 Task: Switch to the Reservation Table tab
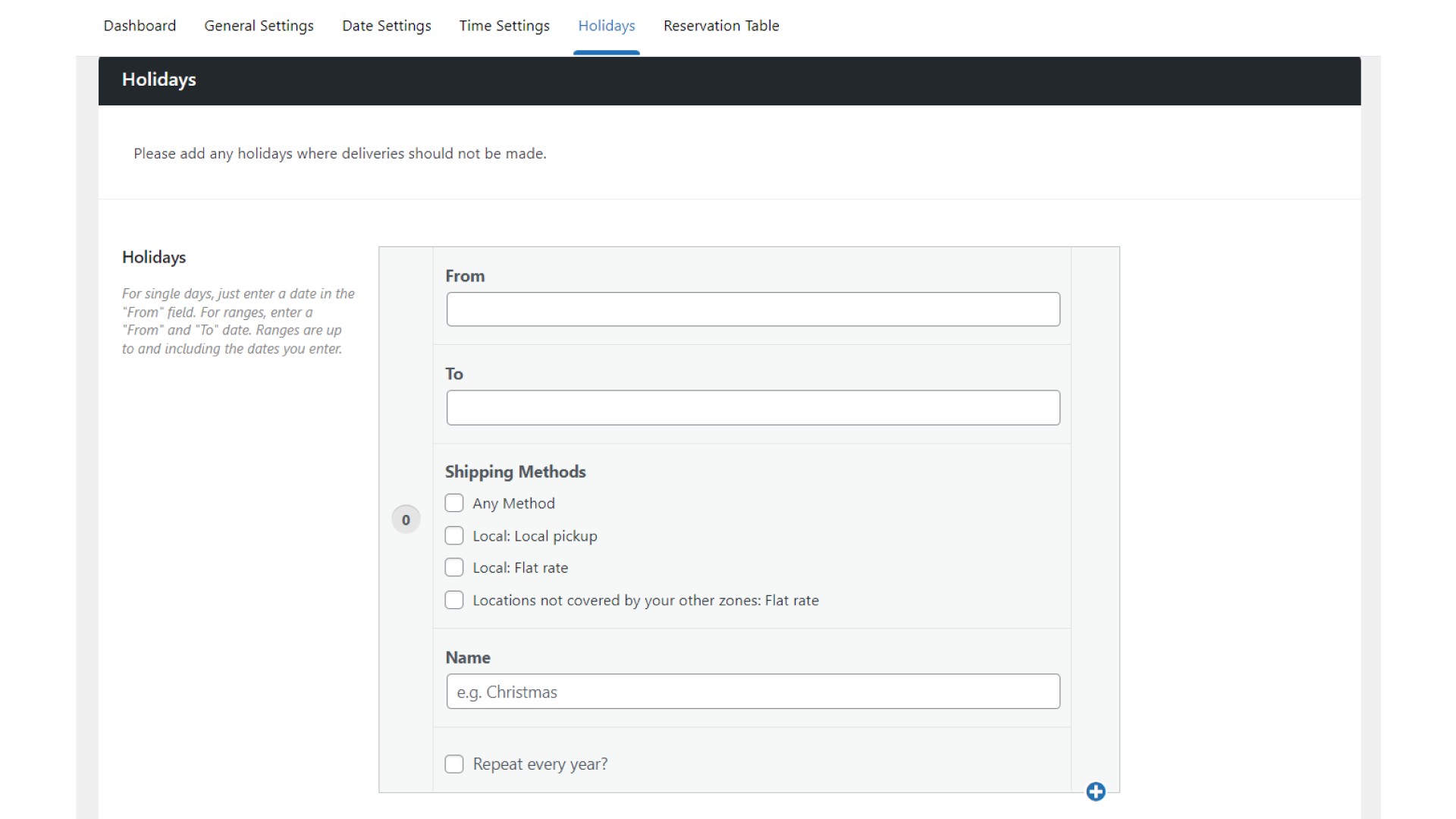tap(721, 26)
